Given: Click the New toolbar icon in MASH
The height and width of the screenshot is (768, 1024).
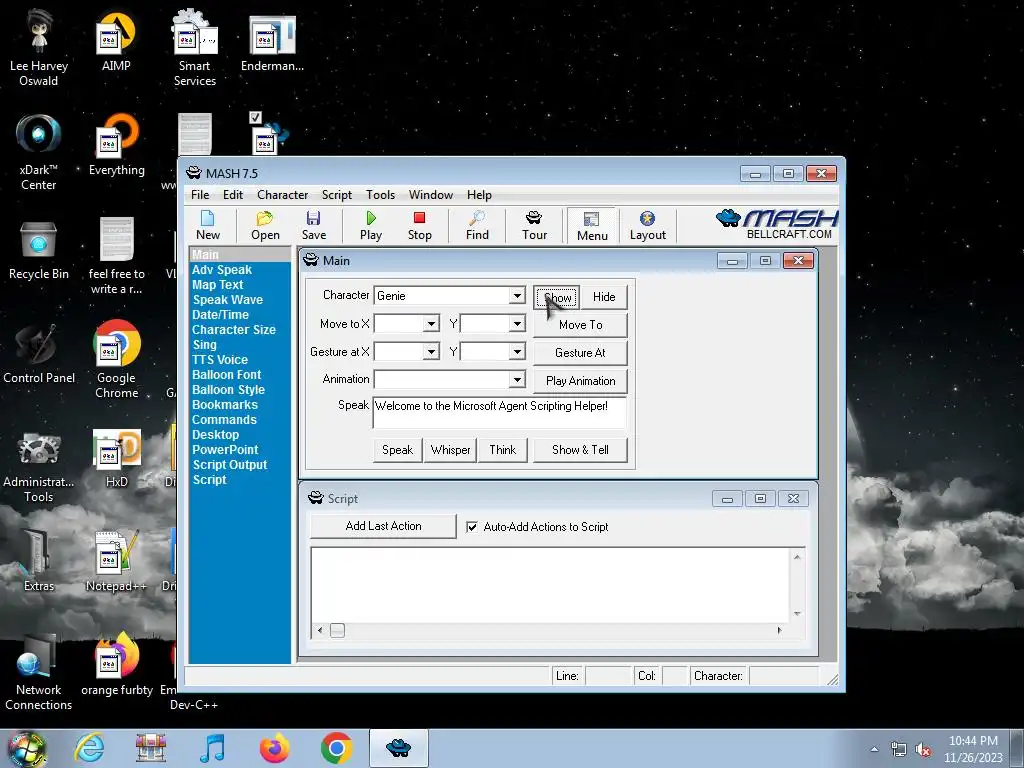Looking at the screenshot, I should 208,225.
